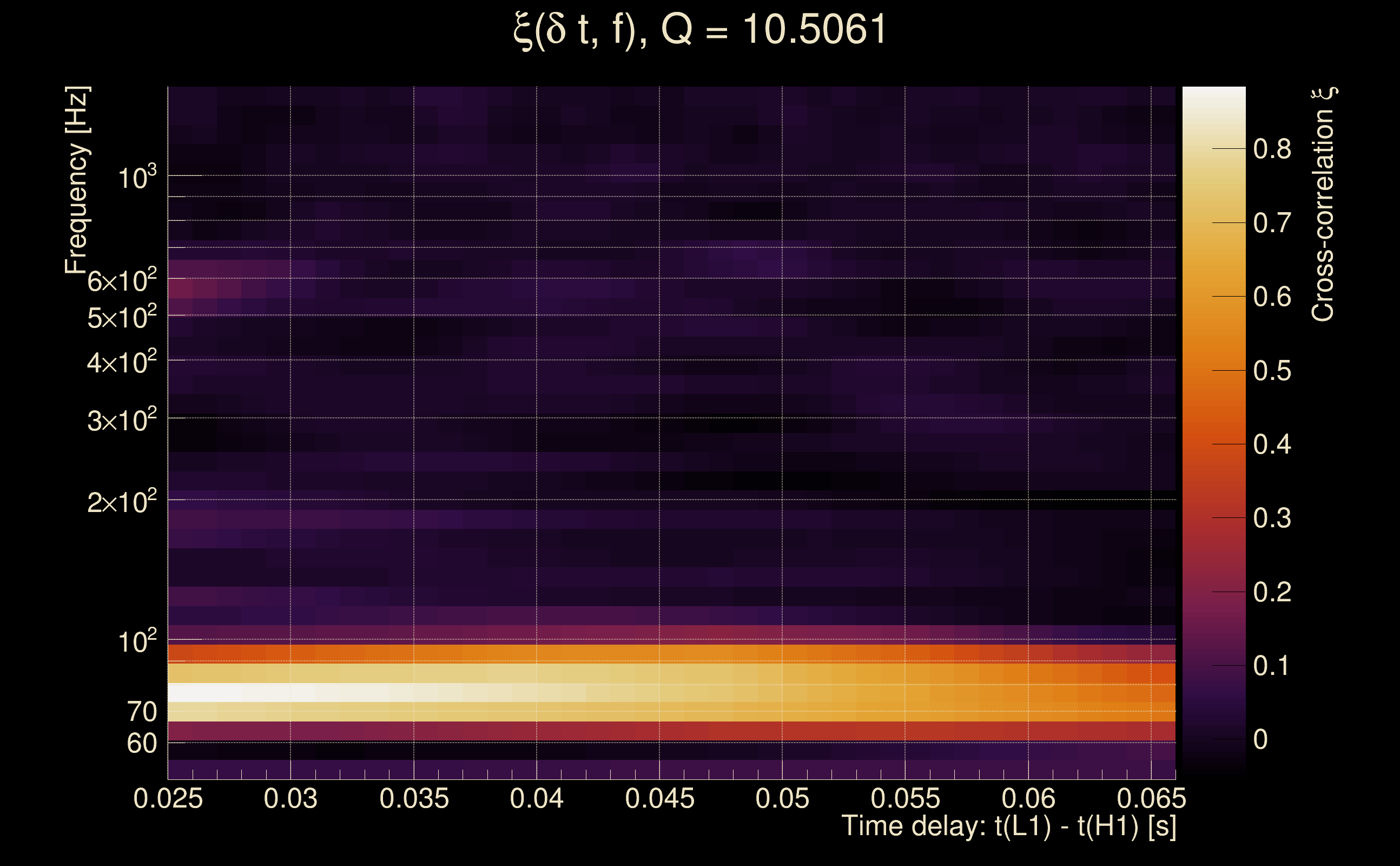This screenshot has width=1400, height=866.
Task: Click the Cross-correlation ξ colorbar label
Action: [1323, 204]
